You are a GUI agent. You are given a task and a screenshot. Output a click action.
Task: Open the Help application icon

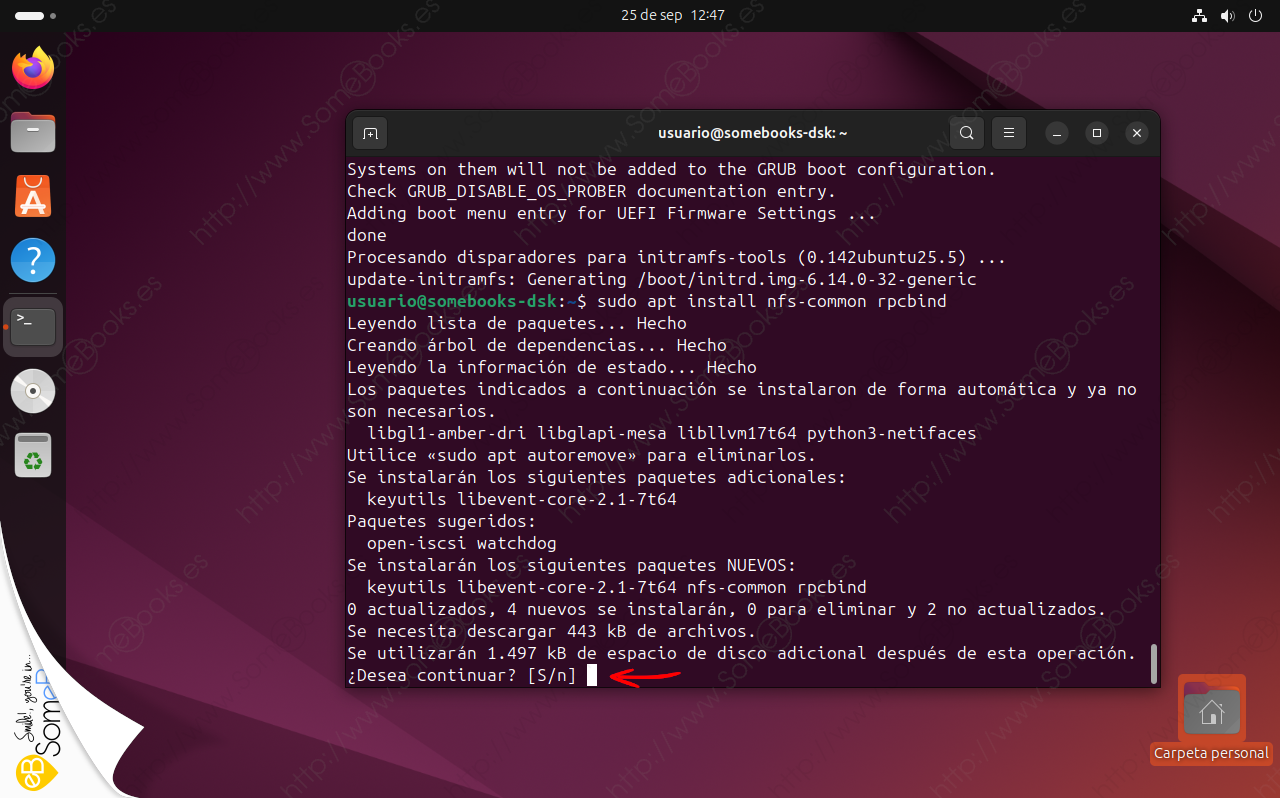[33, 261]
